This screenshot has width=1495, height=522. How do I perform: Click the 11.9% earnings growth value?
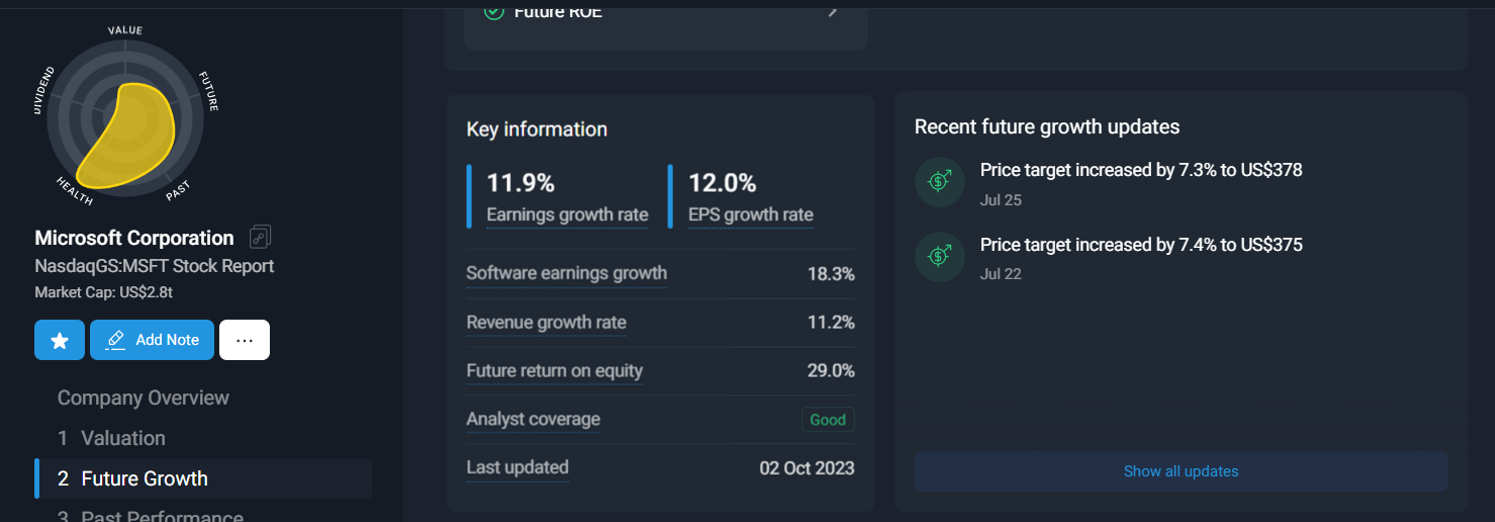(x=520, y=183)
